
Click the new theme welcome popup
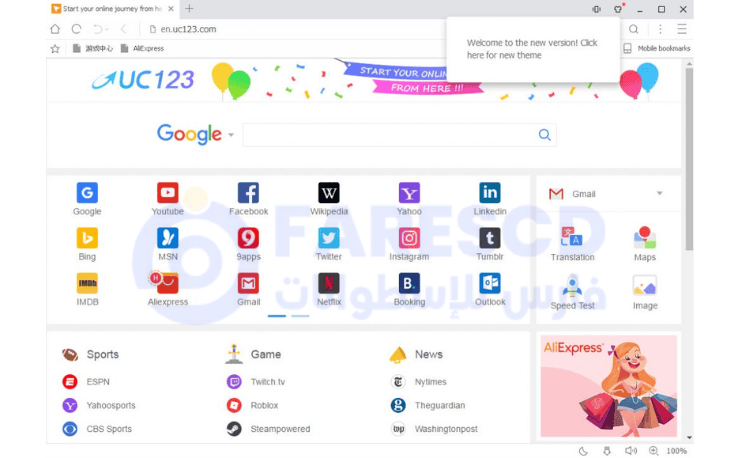533,49
